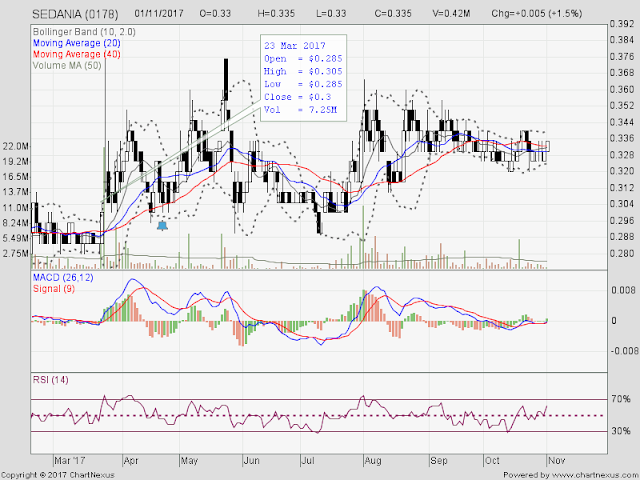
Task: Select the Moving Average (20) legend label
Action: tap(76, 43)
